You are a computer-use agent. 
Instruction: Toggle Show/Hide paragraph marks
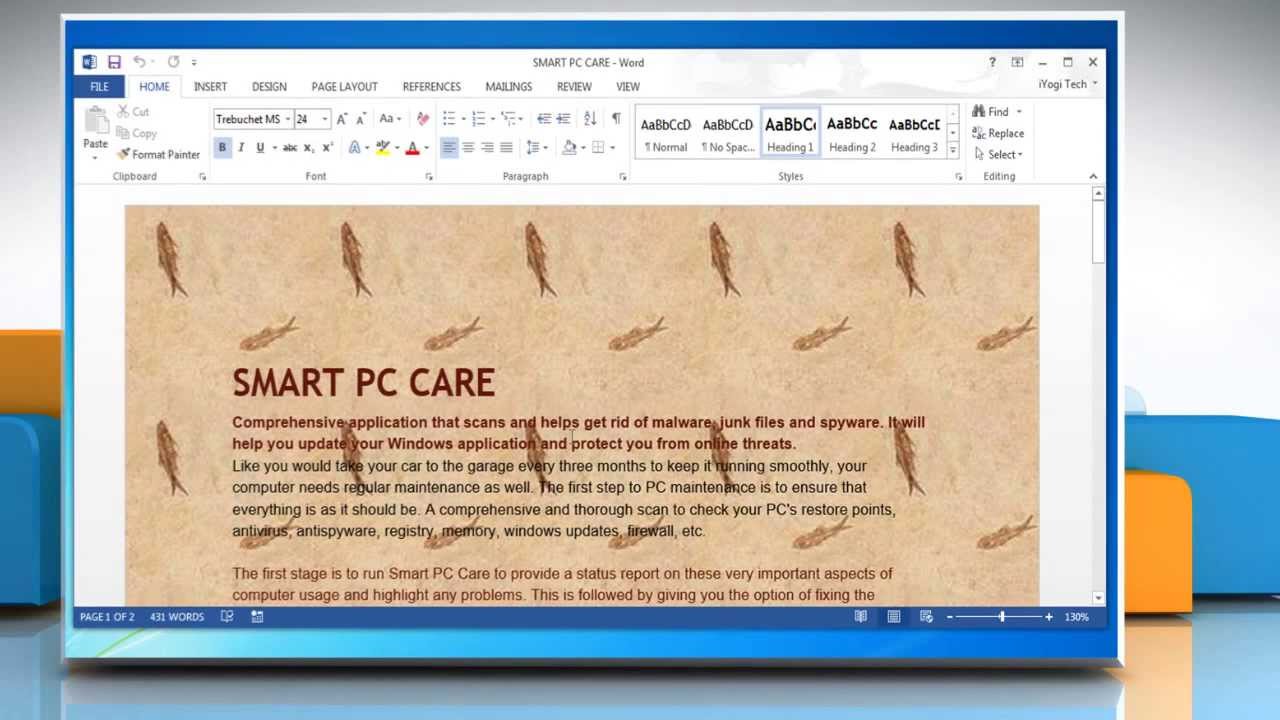pyautogui.click(x=616, y=119)
